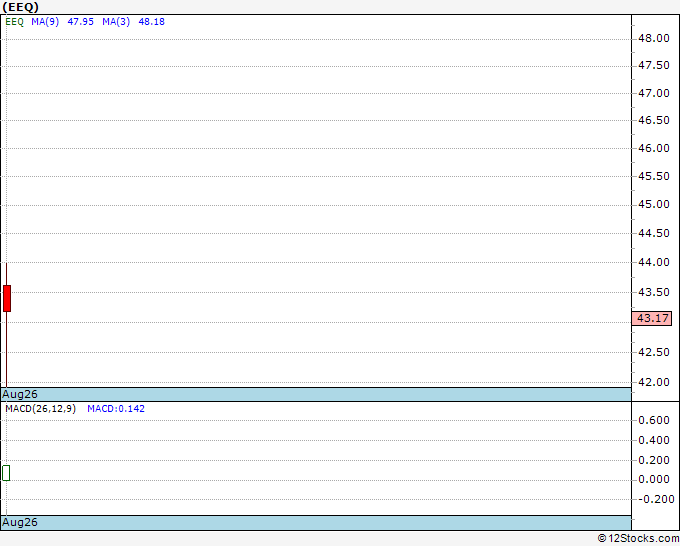Click the MA(9) value 47.95
The image size is (680, 546).
(81, 22)
